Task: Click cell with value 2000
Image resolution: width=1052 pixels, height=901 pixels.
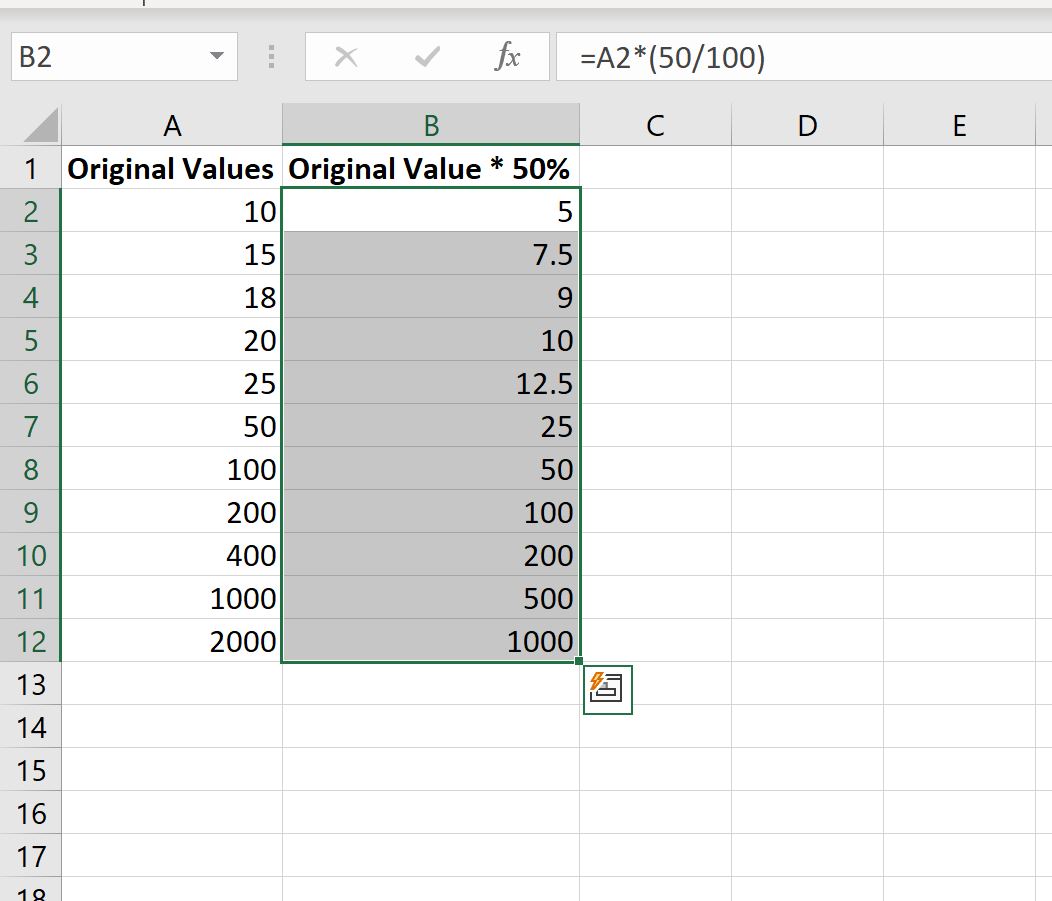Action: tap(172, 641)
